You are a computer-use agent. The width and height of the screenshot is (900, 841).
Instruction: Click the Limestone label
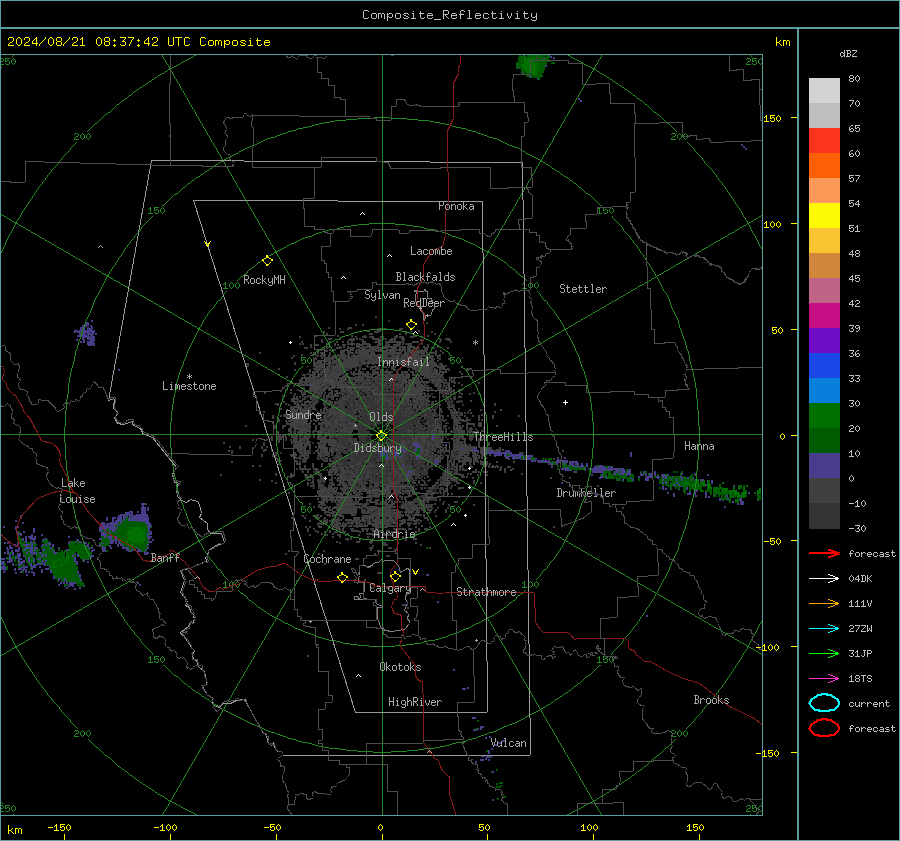tap(189, 386)
